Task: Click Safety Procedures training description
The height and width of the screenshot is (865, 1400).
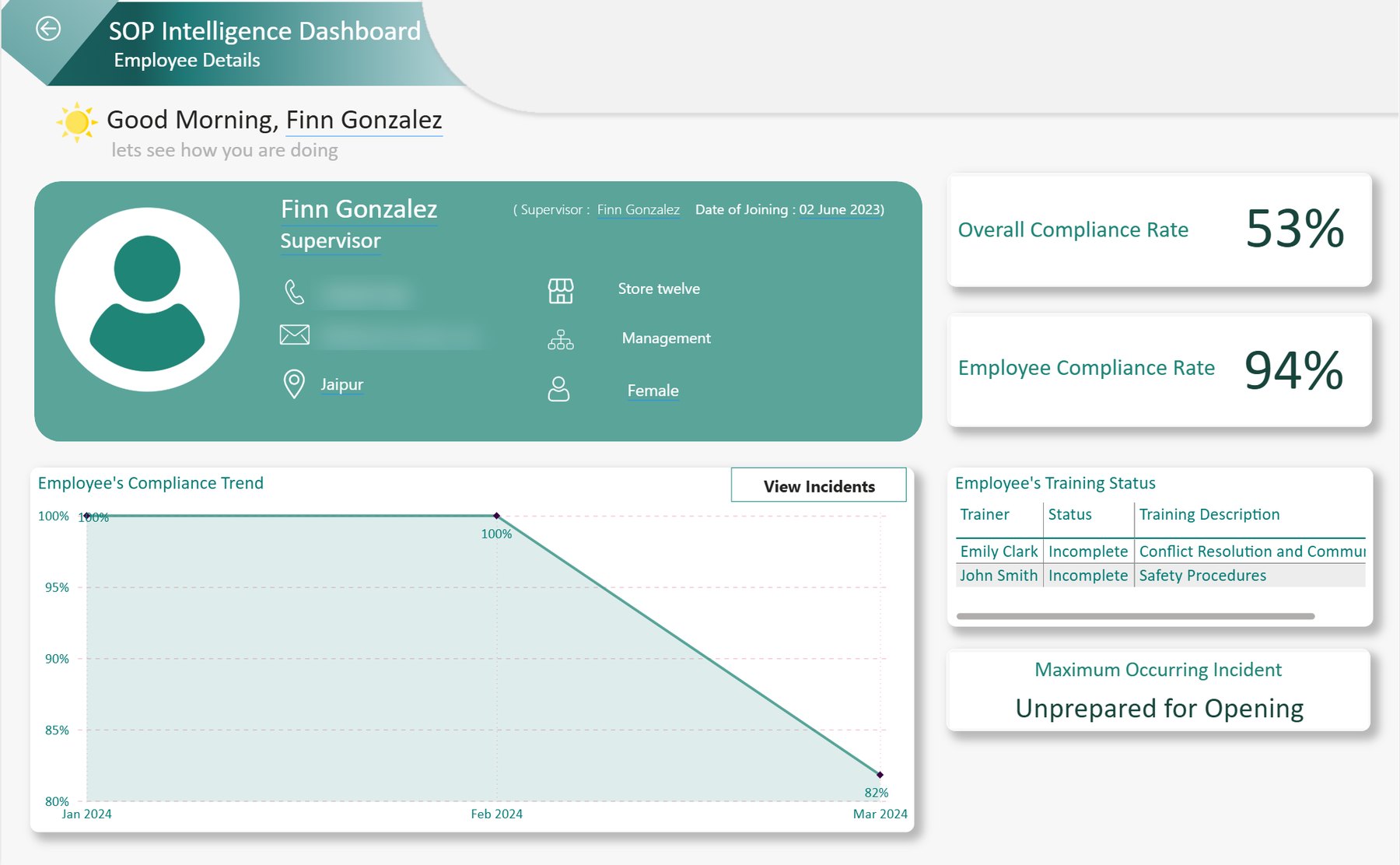Action: (1202, 576)
